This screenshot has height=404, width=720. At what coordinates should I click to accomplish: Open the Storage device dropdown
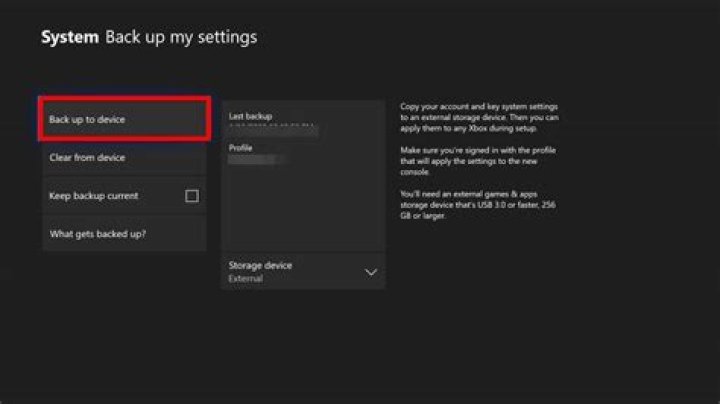(302, 271)
